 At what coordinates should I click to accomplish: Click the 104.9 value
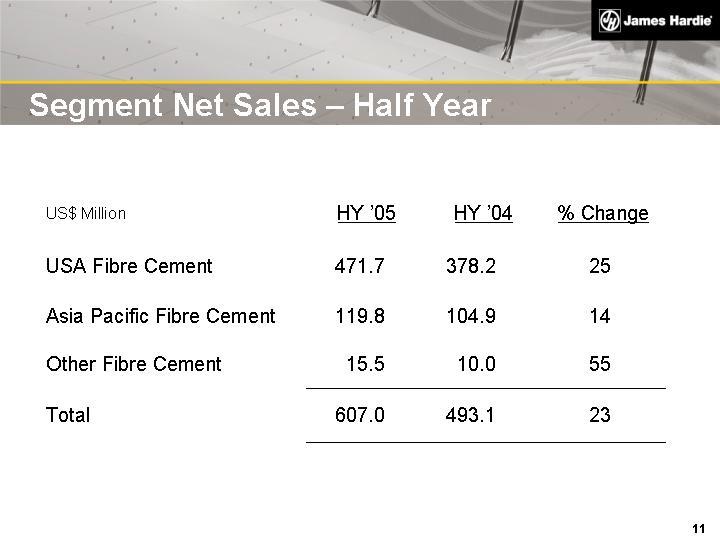pos(470,316)
